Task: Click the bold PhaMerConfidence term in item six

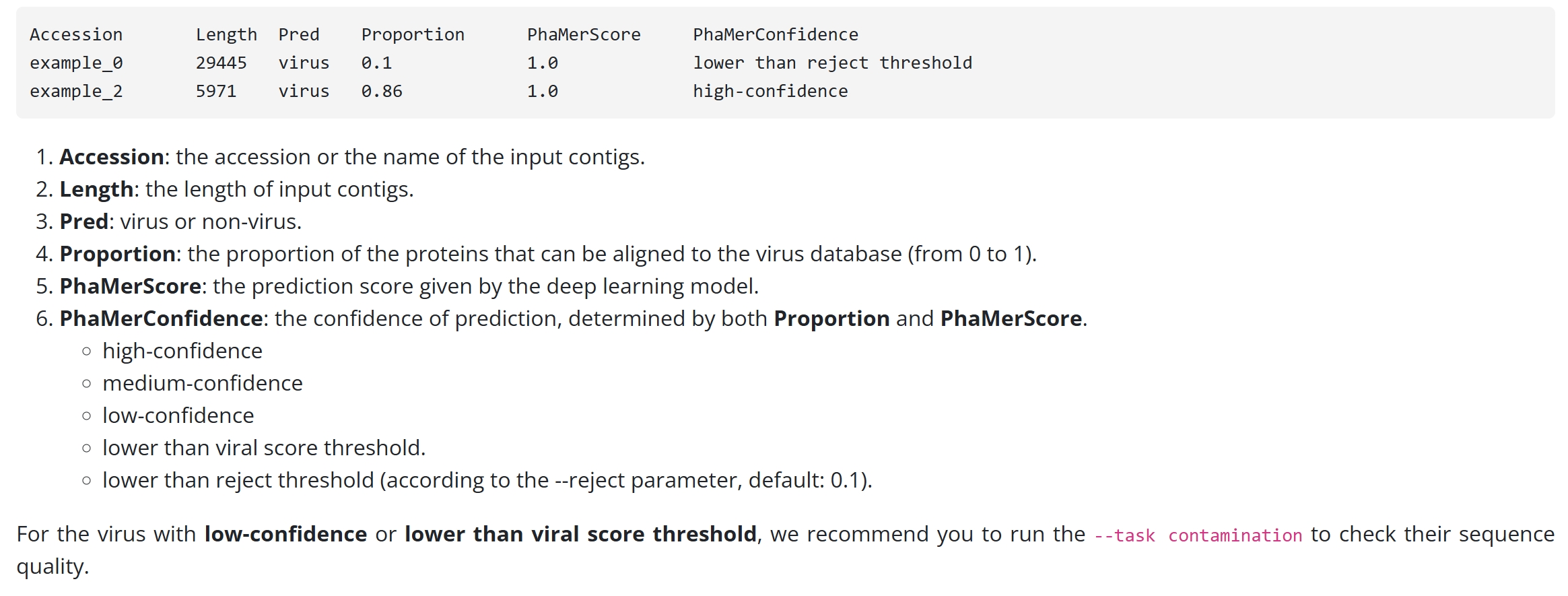Action: tap(162, 319)
